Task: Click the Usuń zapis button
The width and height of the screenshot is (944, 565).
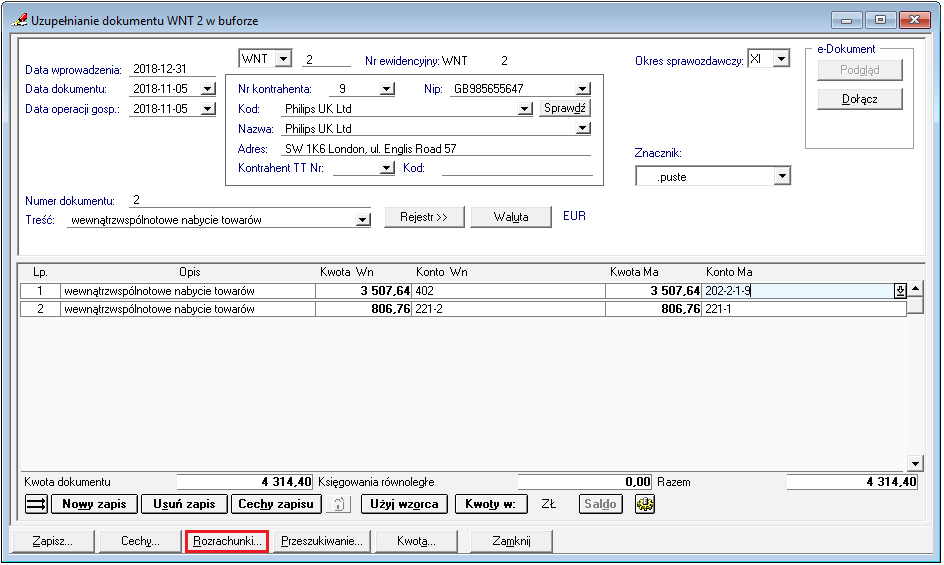Action: click(184, 504)
